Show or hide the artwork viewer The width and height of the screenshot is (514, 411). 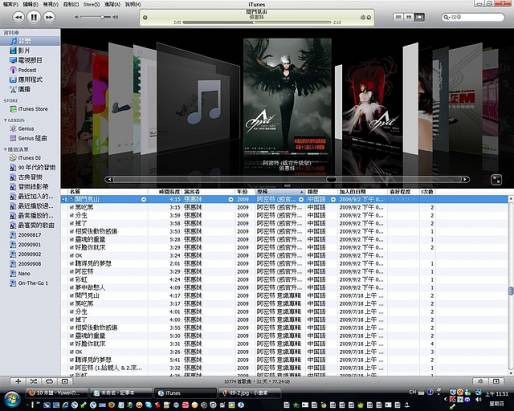tap(65, 381)
